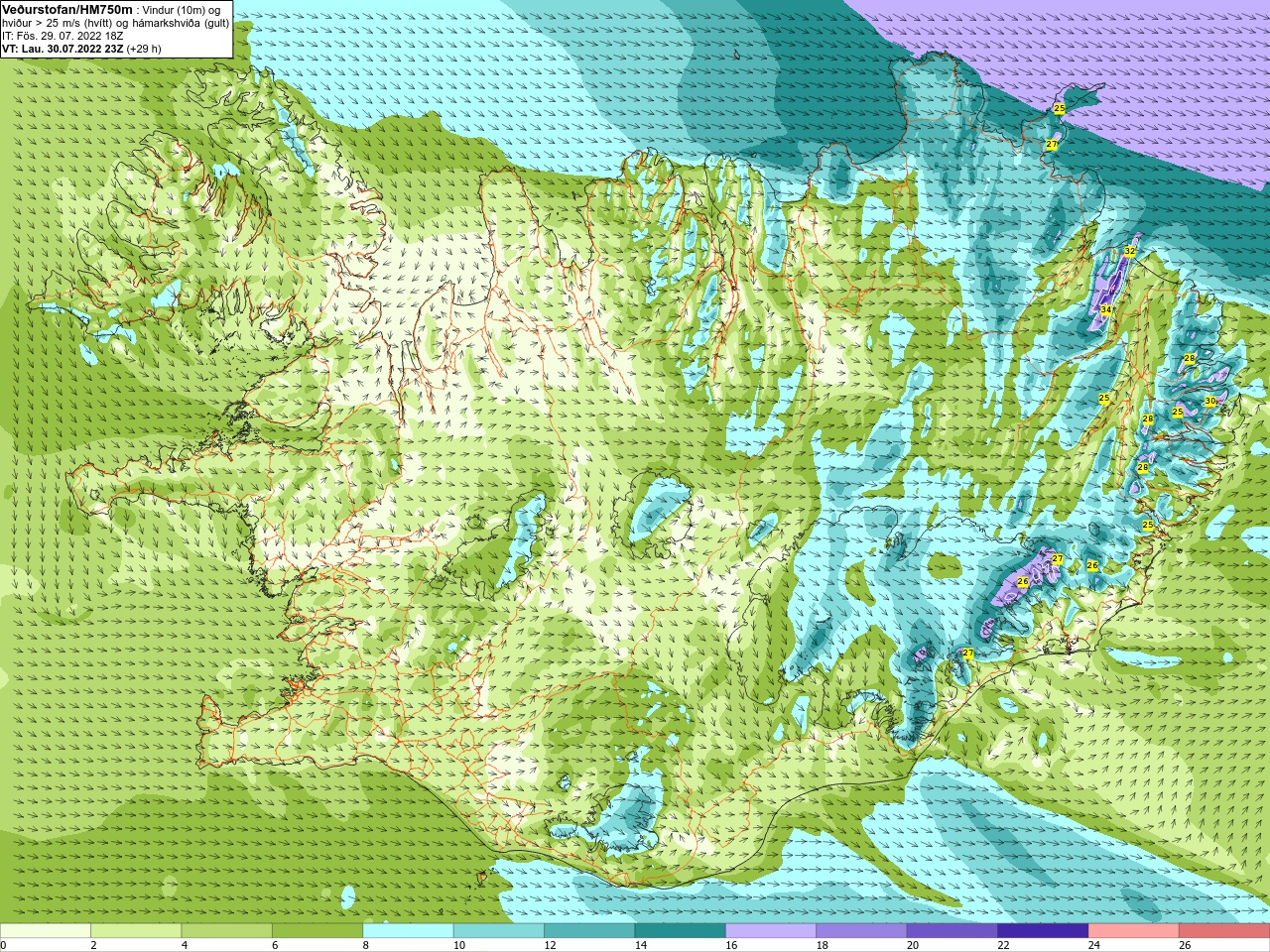
Task: Select the salmon legend swatch above 26 m/s
Action: pos(1224,930)
